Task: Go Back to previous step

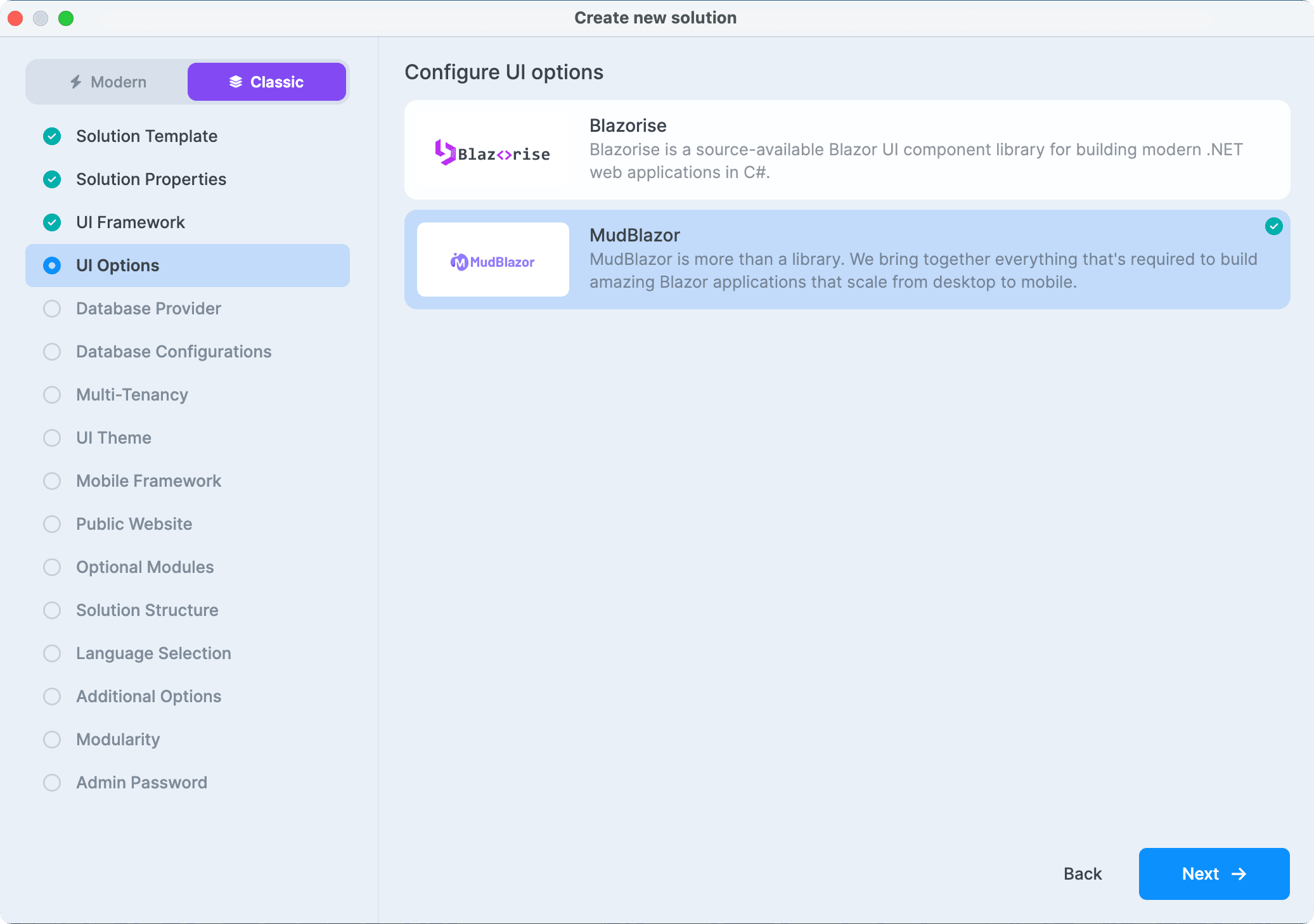Action: [1083, 874]
